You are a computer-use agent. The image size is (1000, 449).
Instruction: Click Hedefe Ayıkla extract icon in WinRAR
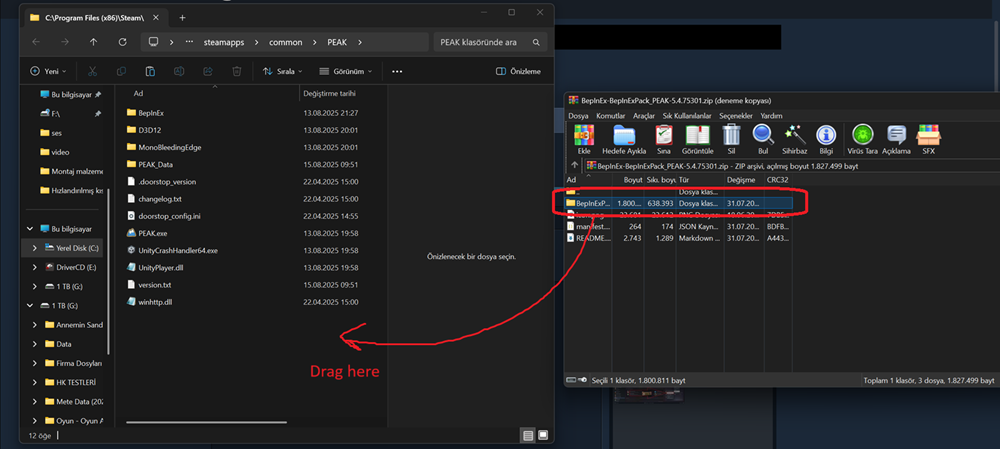click(624, 135)
